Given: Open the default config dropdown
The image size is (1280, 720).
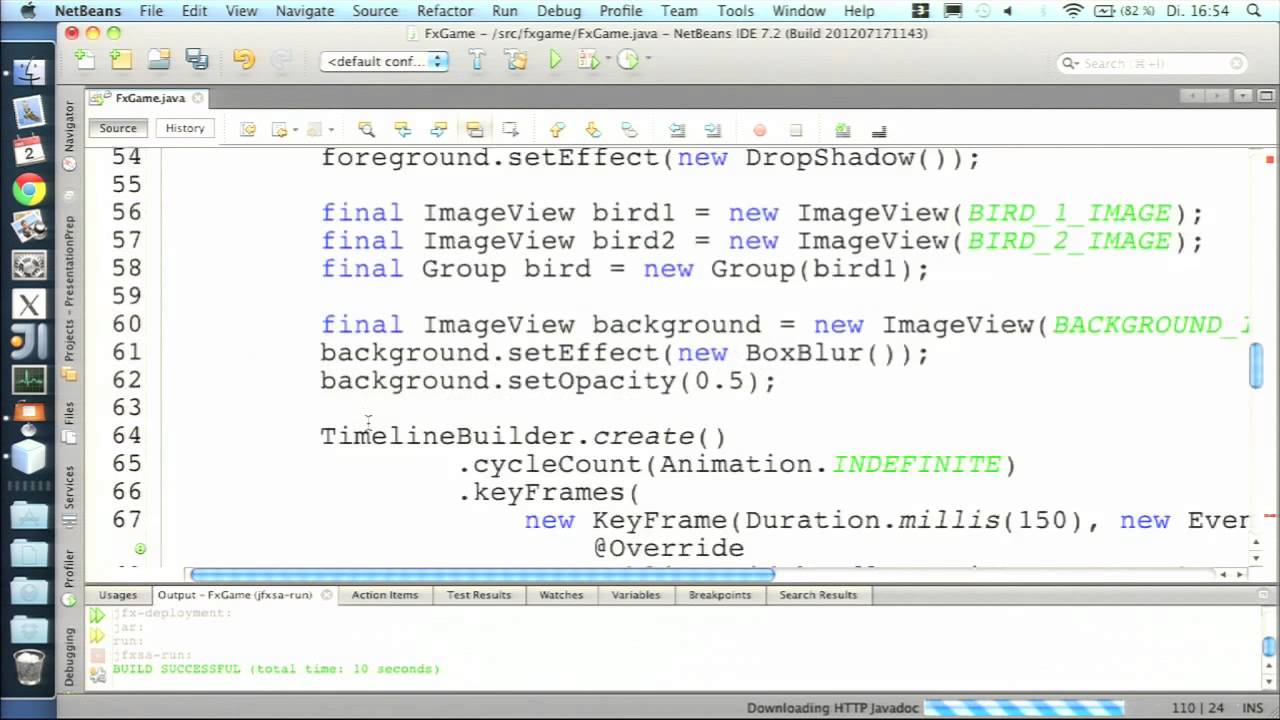Looking at the screenshot, I should [x=383, y=61].
